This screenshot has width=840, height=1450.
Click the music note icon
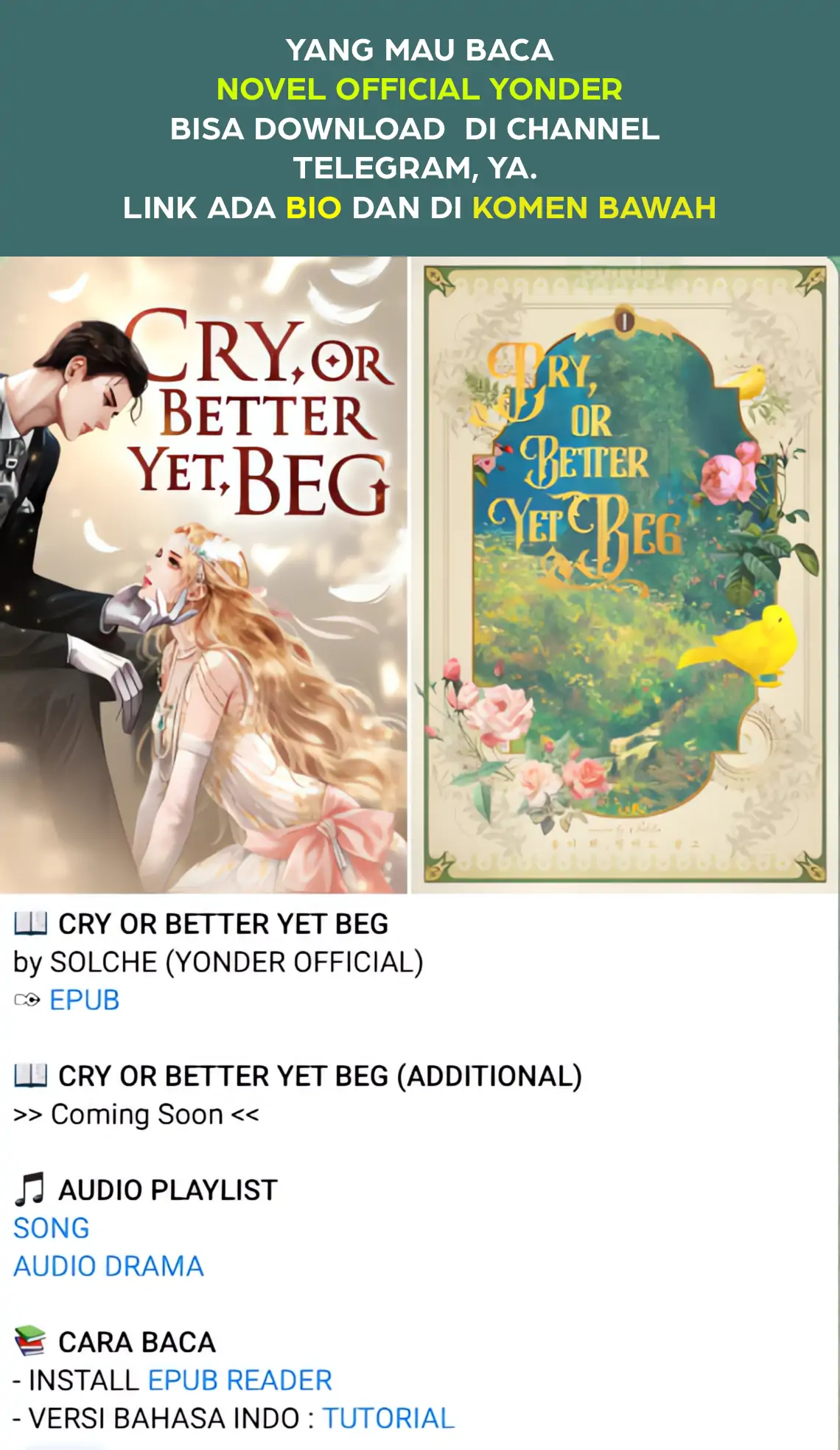(x=29, y=1189)
